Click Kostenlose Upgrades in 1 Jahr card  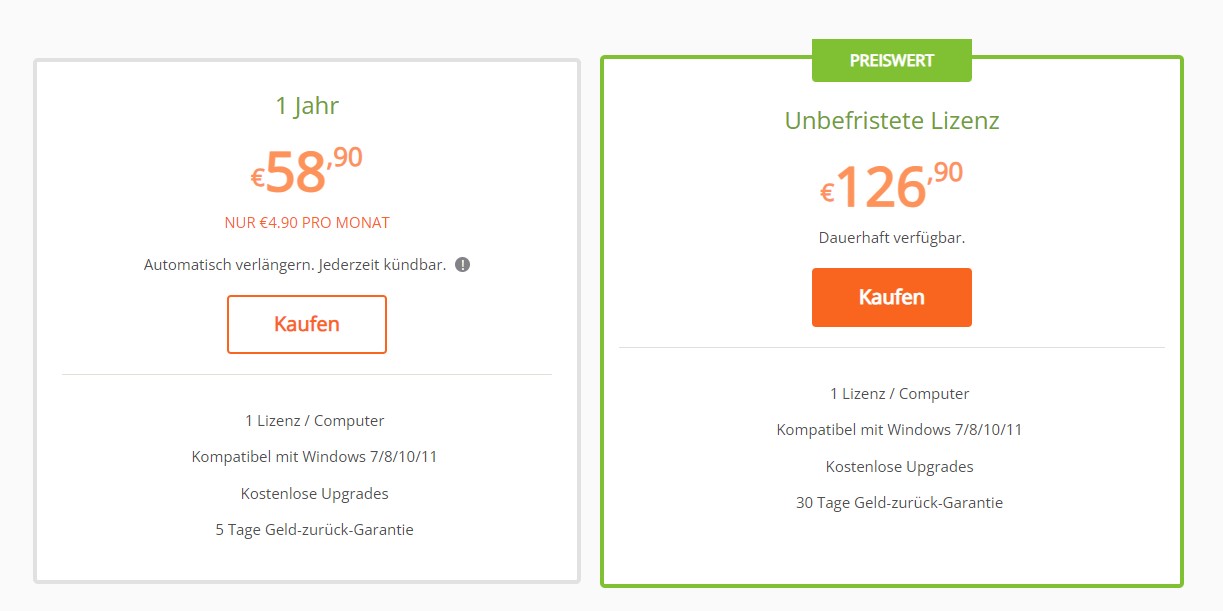click(314, 494)
